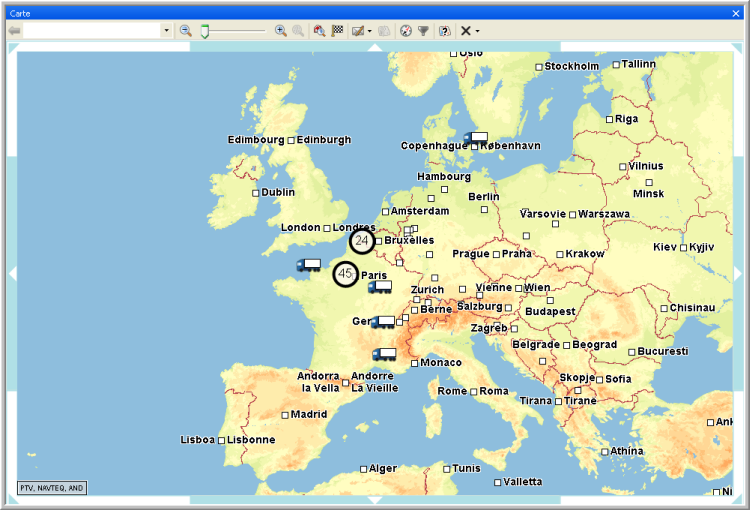The image size is (750, 510).
Task: Click the map edit pencil icon
Action: coord(357,31)
